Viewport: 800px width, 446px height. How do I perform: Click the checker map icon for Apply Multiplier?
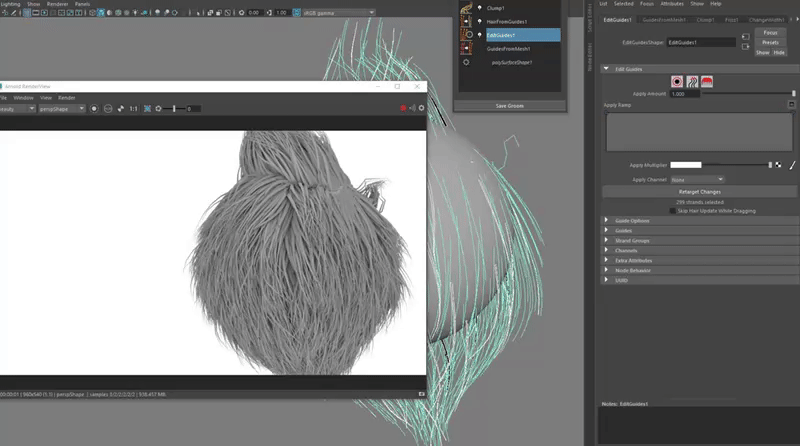coord(778,165)
